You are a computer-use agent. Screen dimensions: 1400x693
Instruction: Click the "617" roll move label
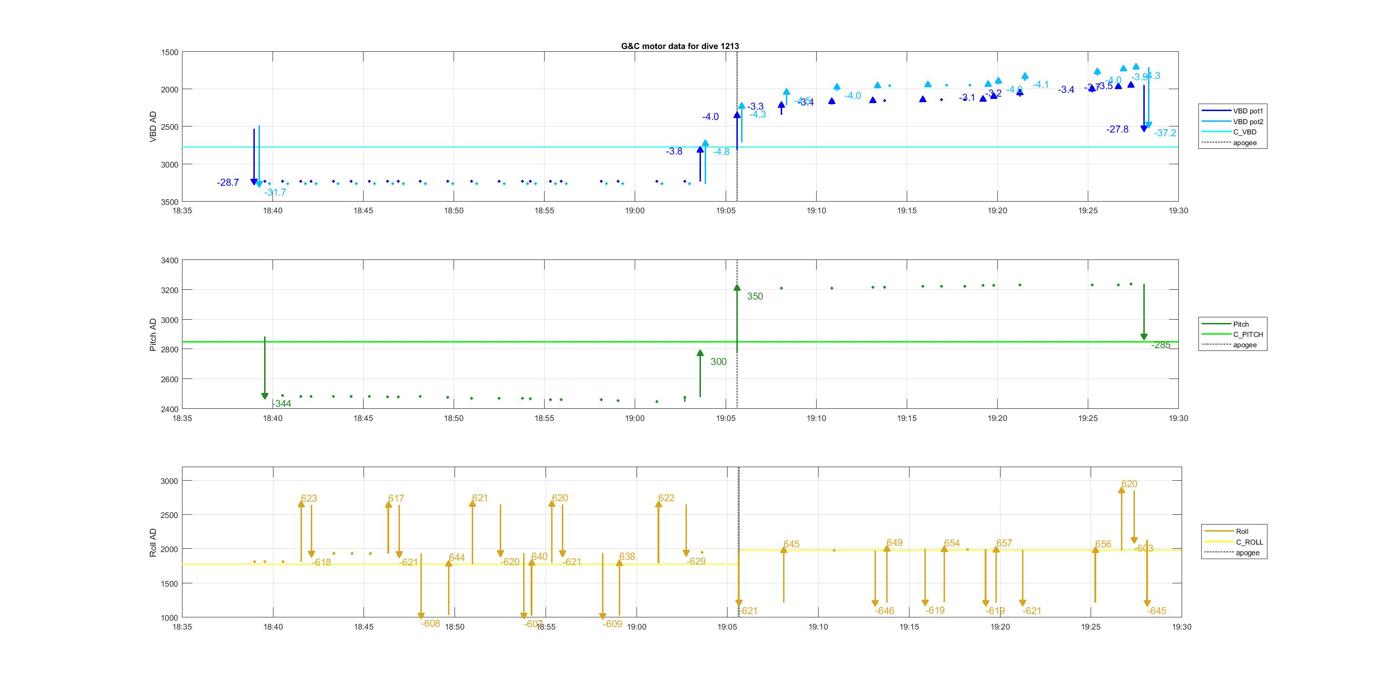coord(396,499)
